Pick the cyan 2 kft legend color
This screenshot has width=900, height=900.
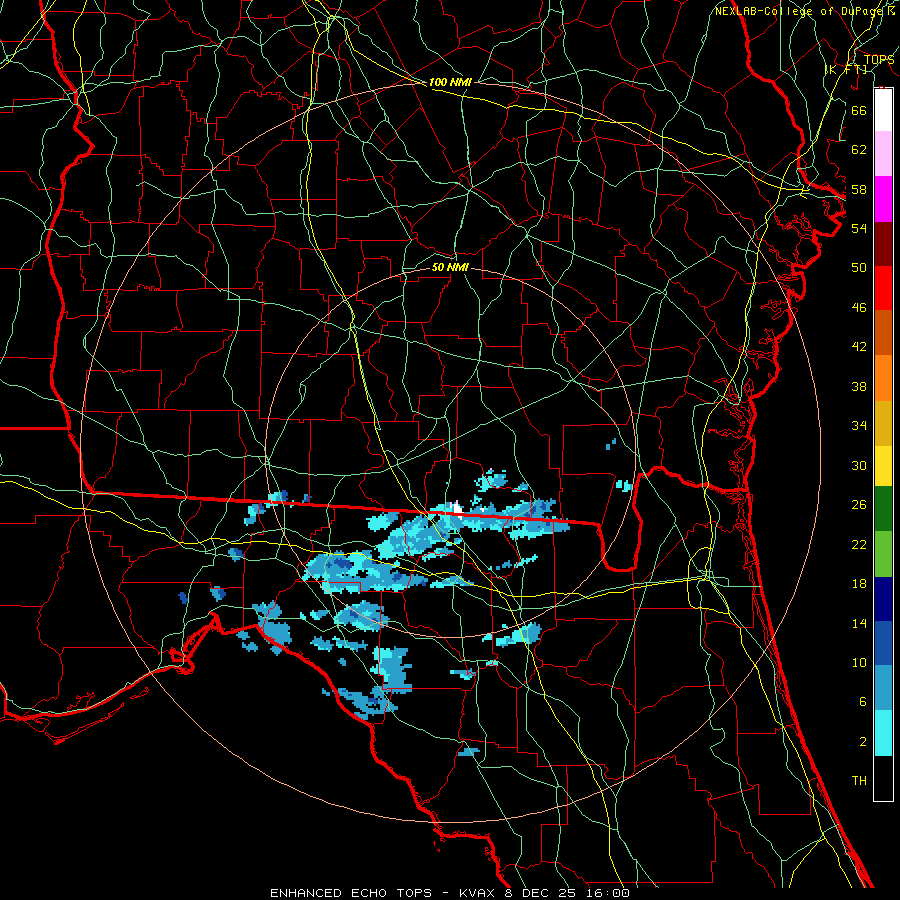point(883,733)
